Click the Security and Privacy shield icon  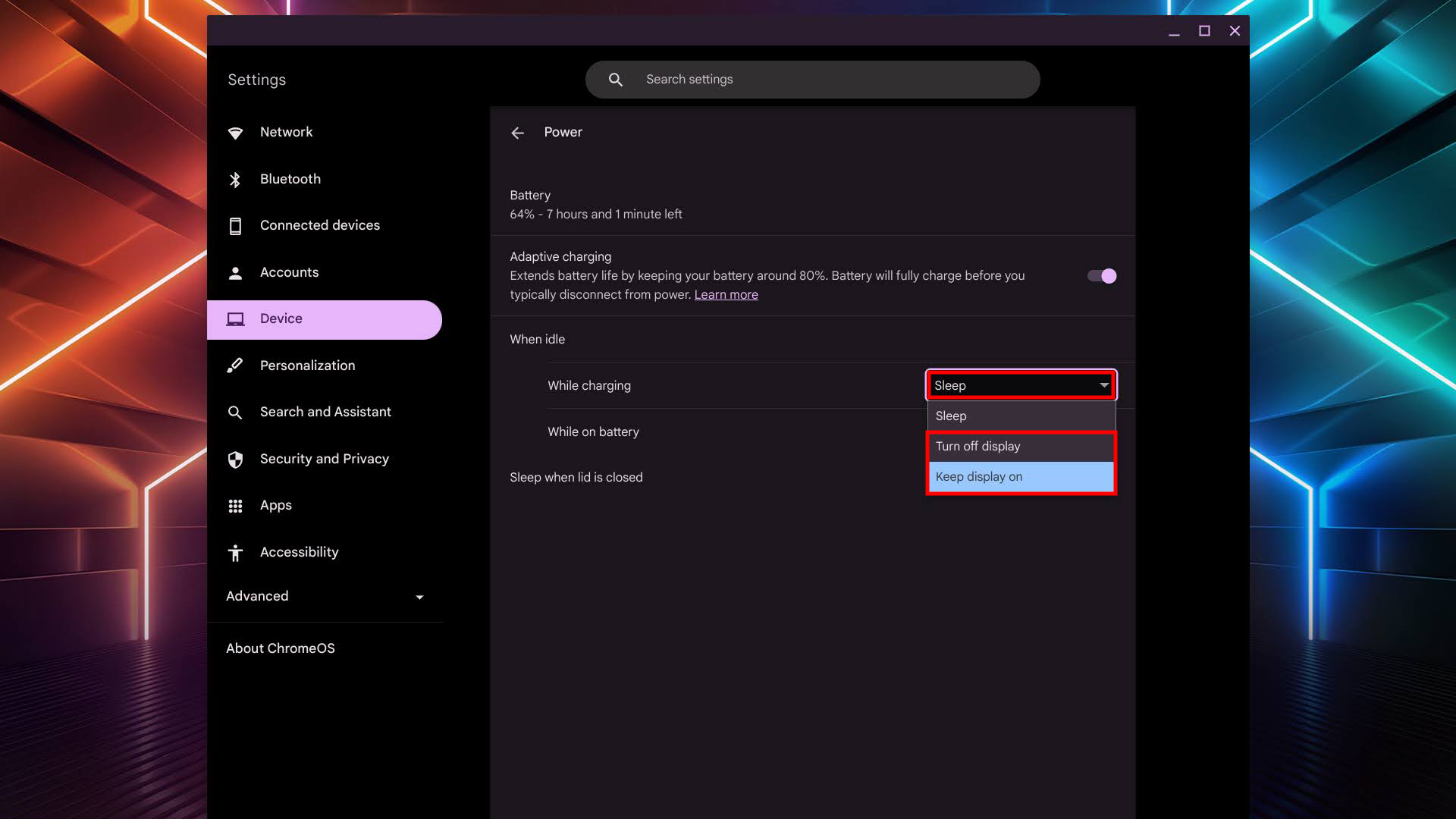click(x=235, y=460)
